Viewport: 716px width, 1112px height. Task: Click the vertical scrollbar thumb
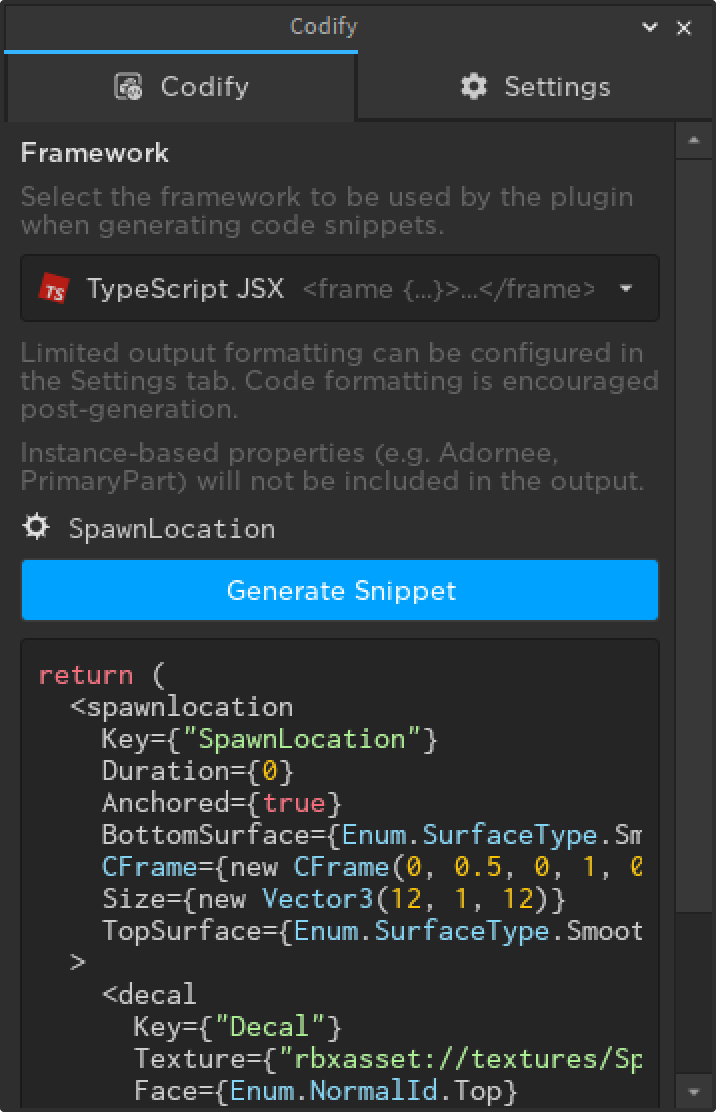point(694,535)
